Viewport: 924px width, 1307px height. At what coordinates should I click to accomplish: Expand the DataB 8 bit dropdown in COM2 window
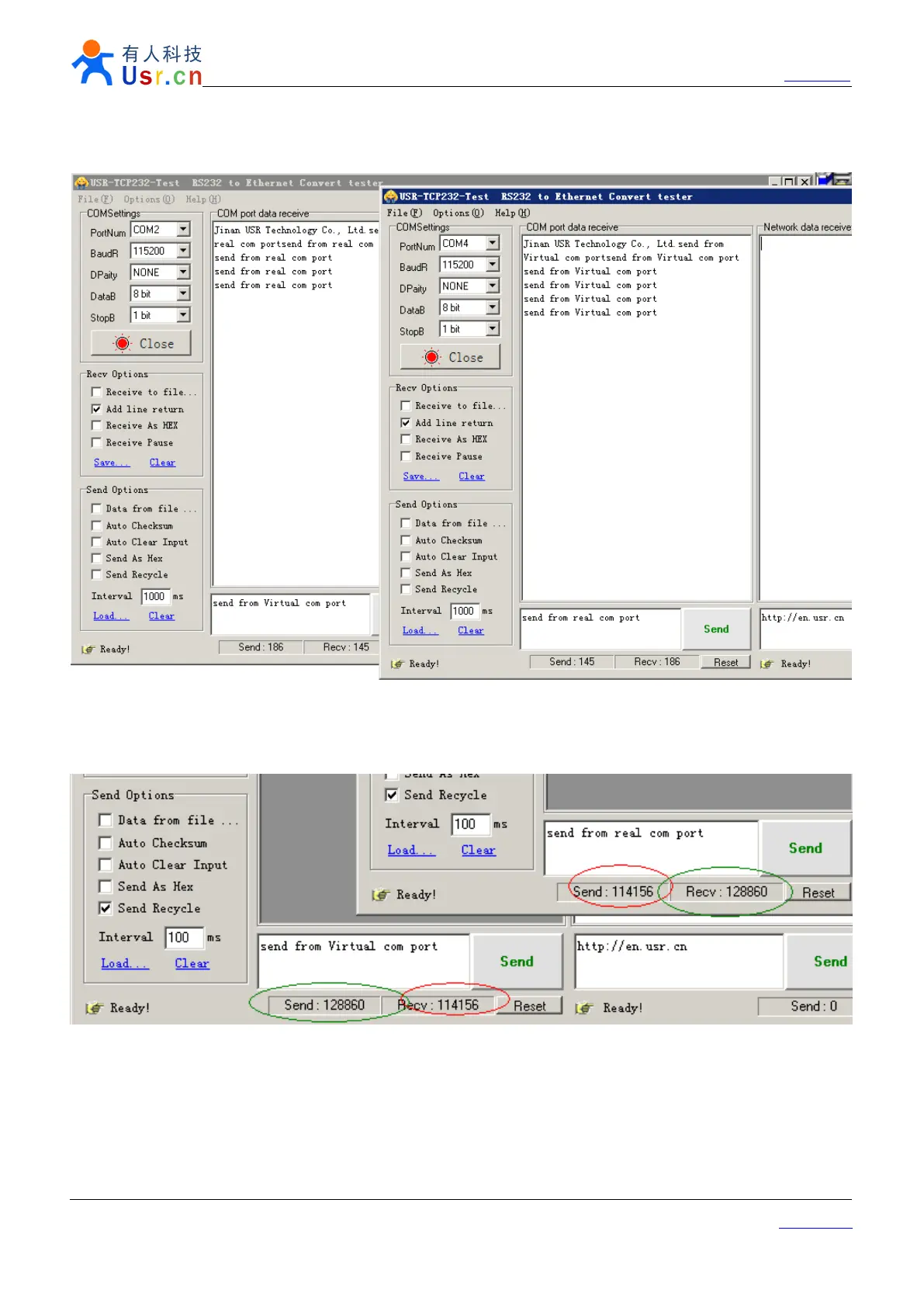[184, 293]
